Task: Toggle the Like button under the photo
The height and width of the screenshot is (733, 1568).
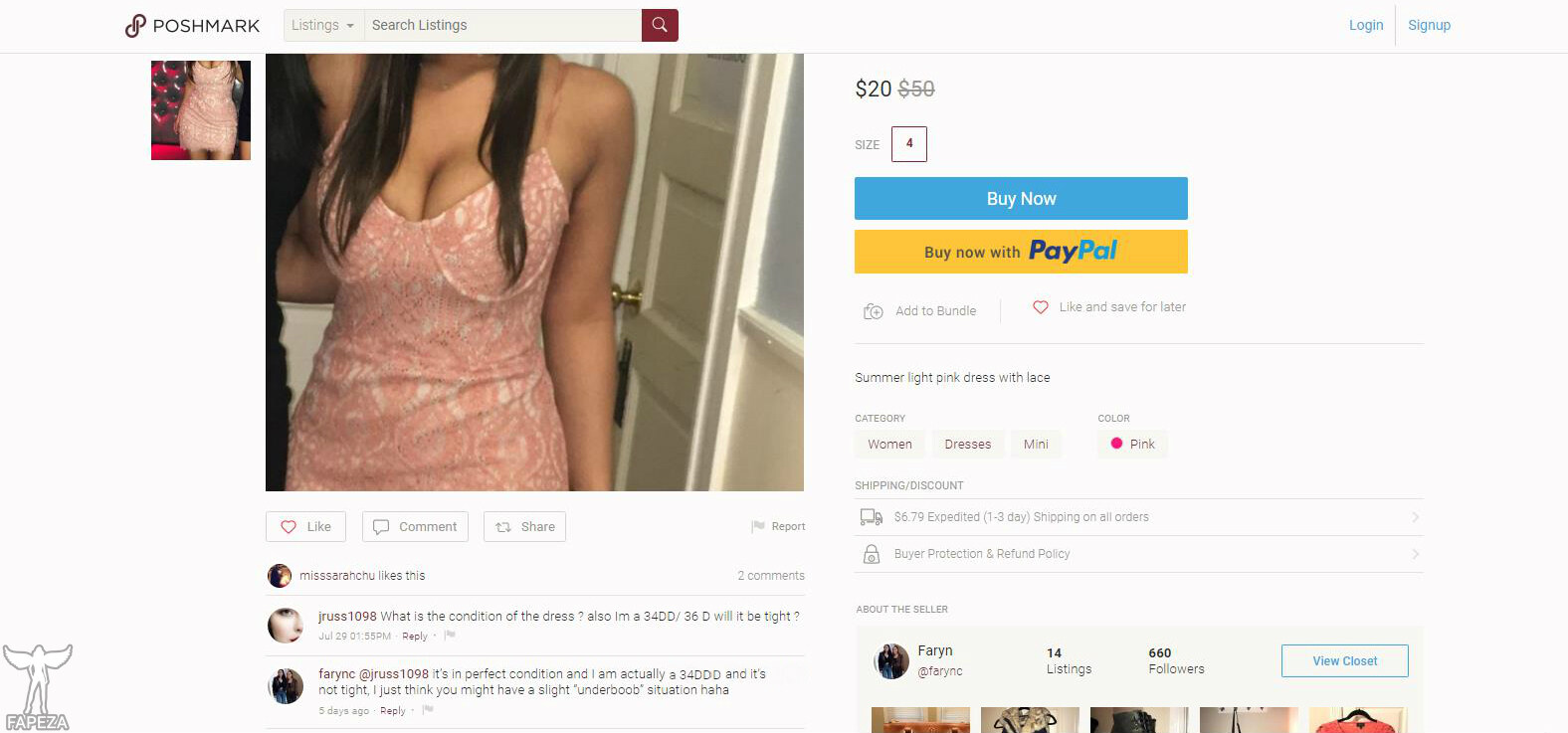Action: (x=305, y=527)
